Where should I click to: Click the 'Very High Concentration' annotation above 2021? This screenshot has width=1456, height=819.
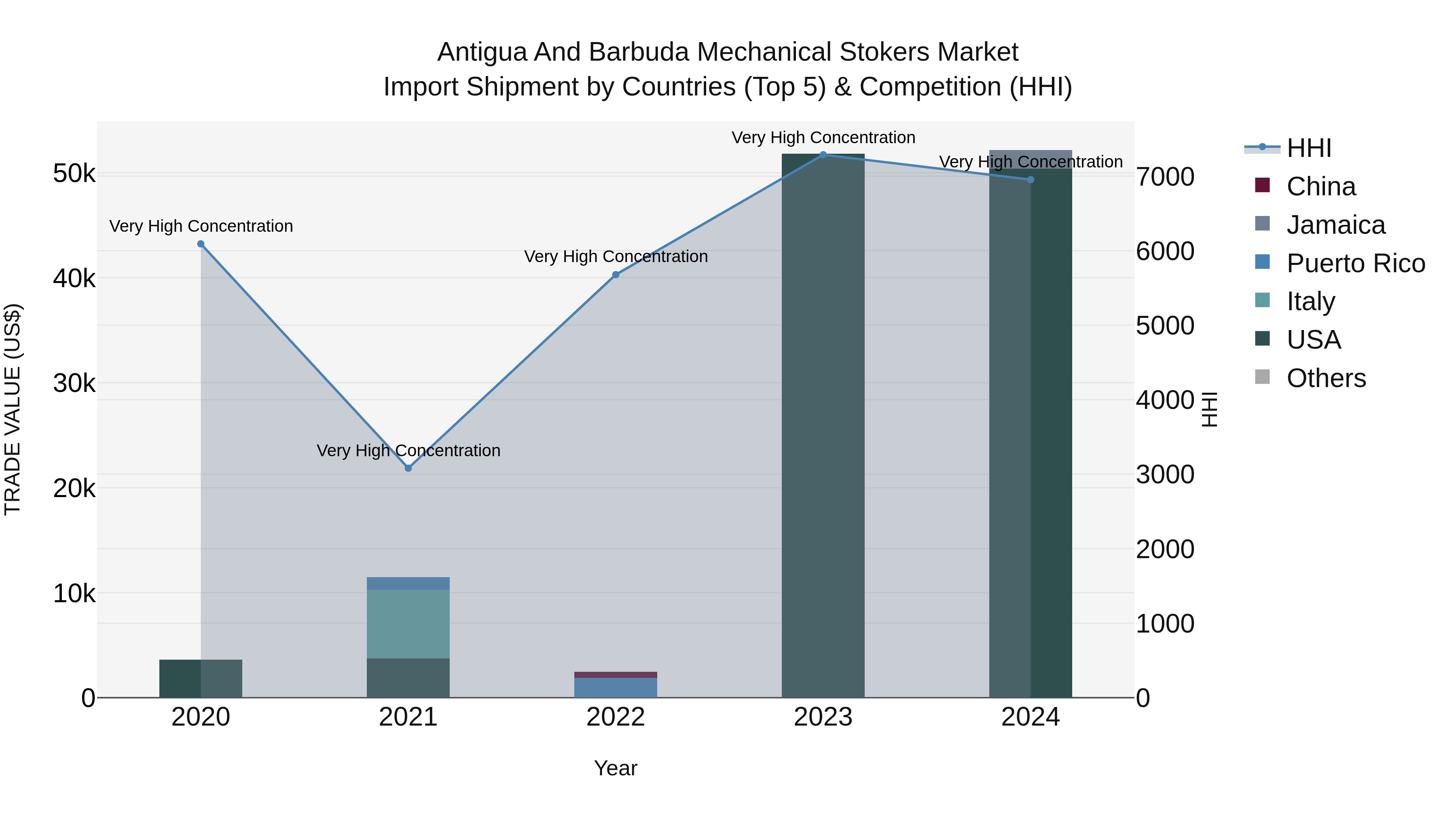click(408, 451)
